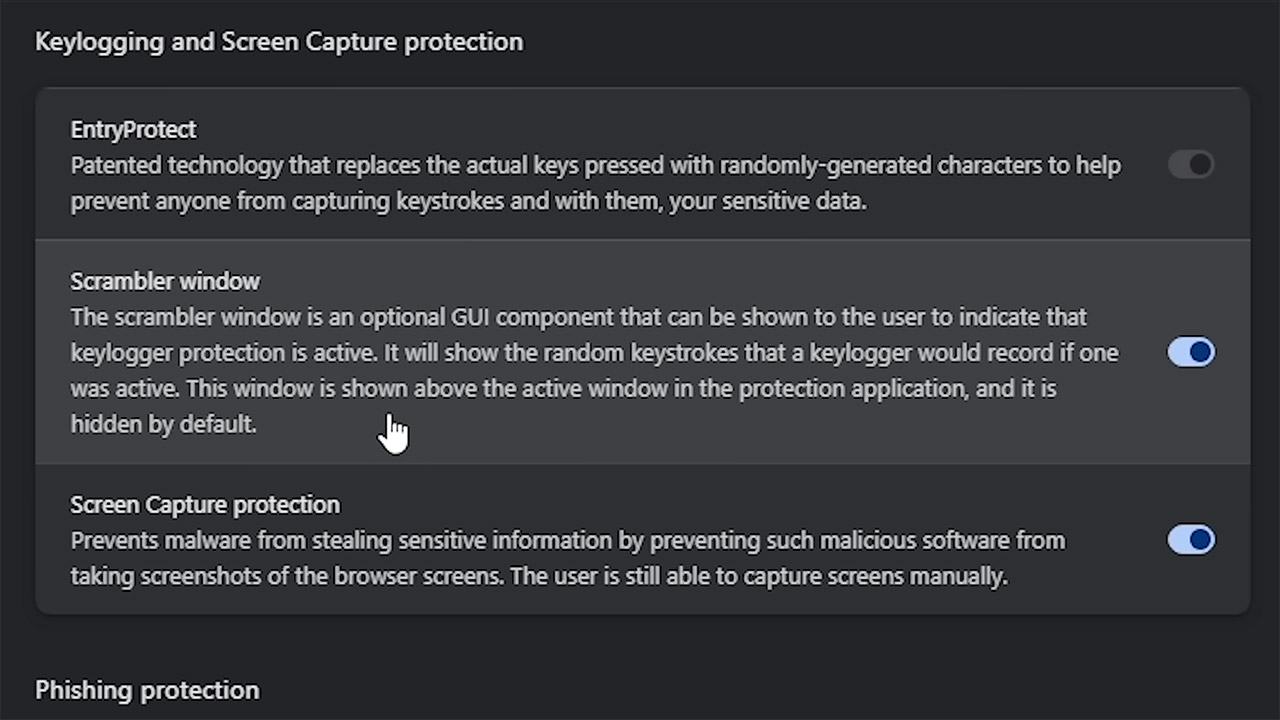1280x720 pixels.
Task: Click the EntryProtect setting title
Action: (x=133, y=130)
